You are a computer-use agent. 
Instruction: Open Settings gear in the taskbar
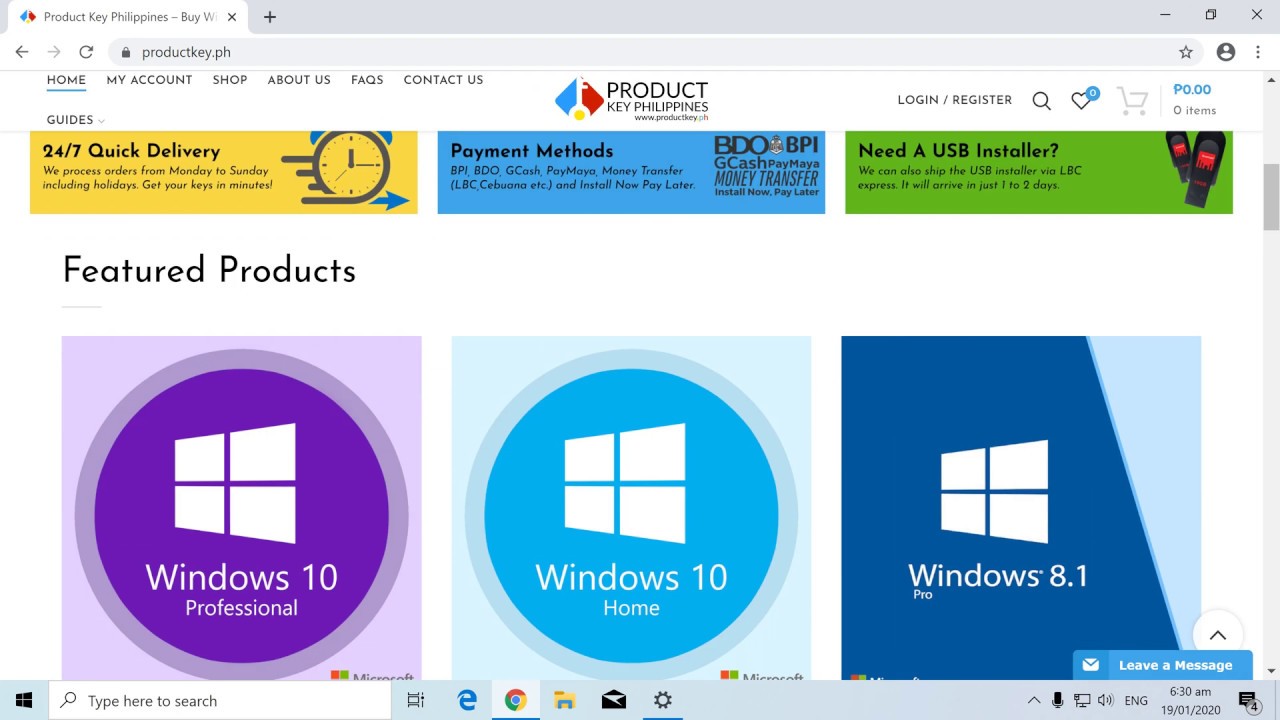point(662,700)
